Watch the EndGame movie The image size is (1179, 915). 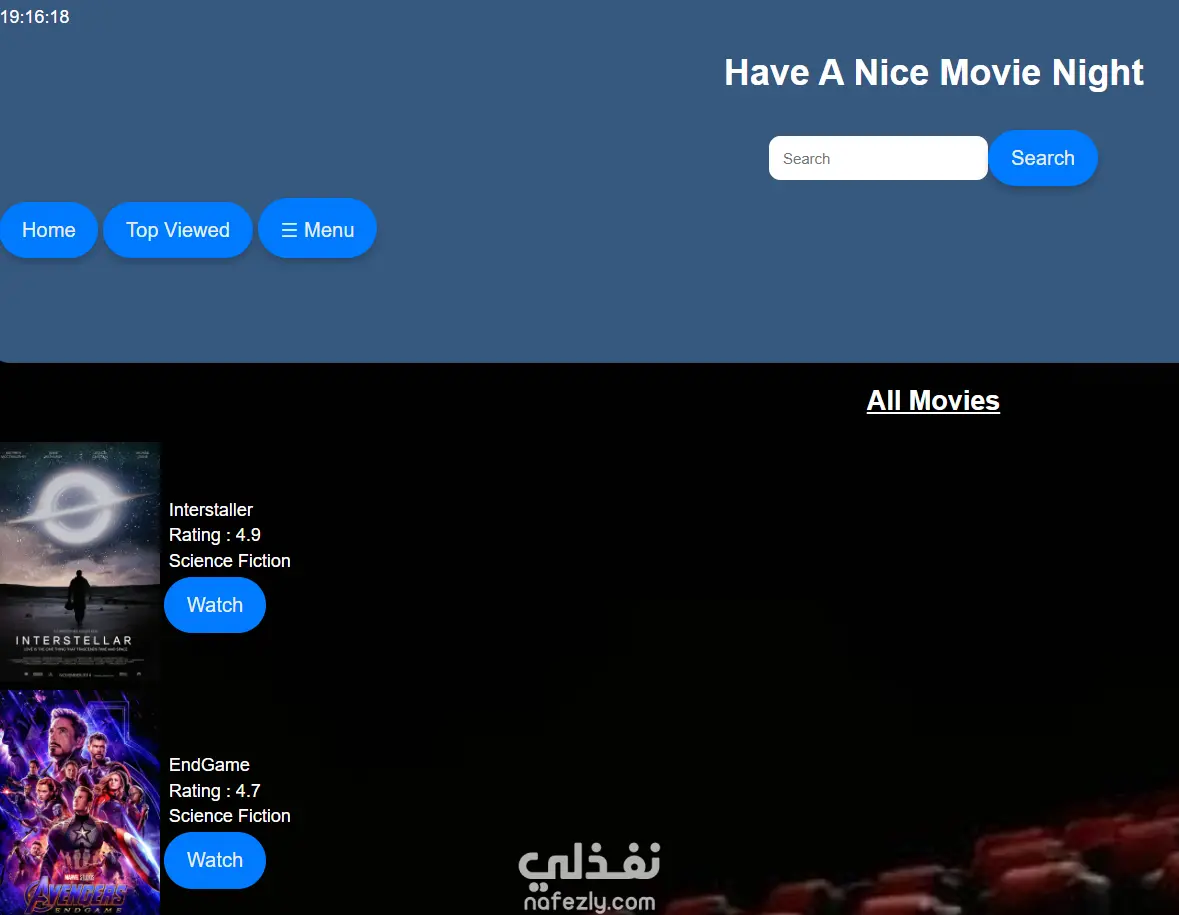[x=214, y=860]
